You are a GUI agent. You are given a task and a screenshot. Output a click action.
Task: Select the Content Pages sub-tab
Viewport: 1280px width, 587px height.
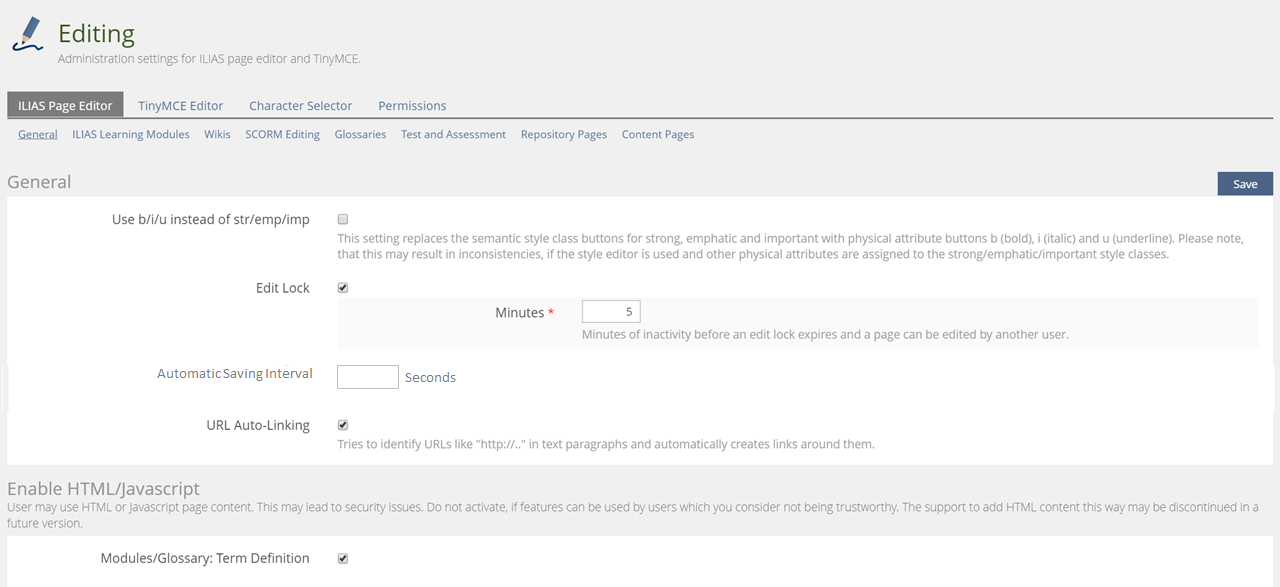657,134
